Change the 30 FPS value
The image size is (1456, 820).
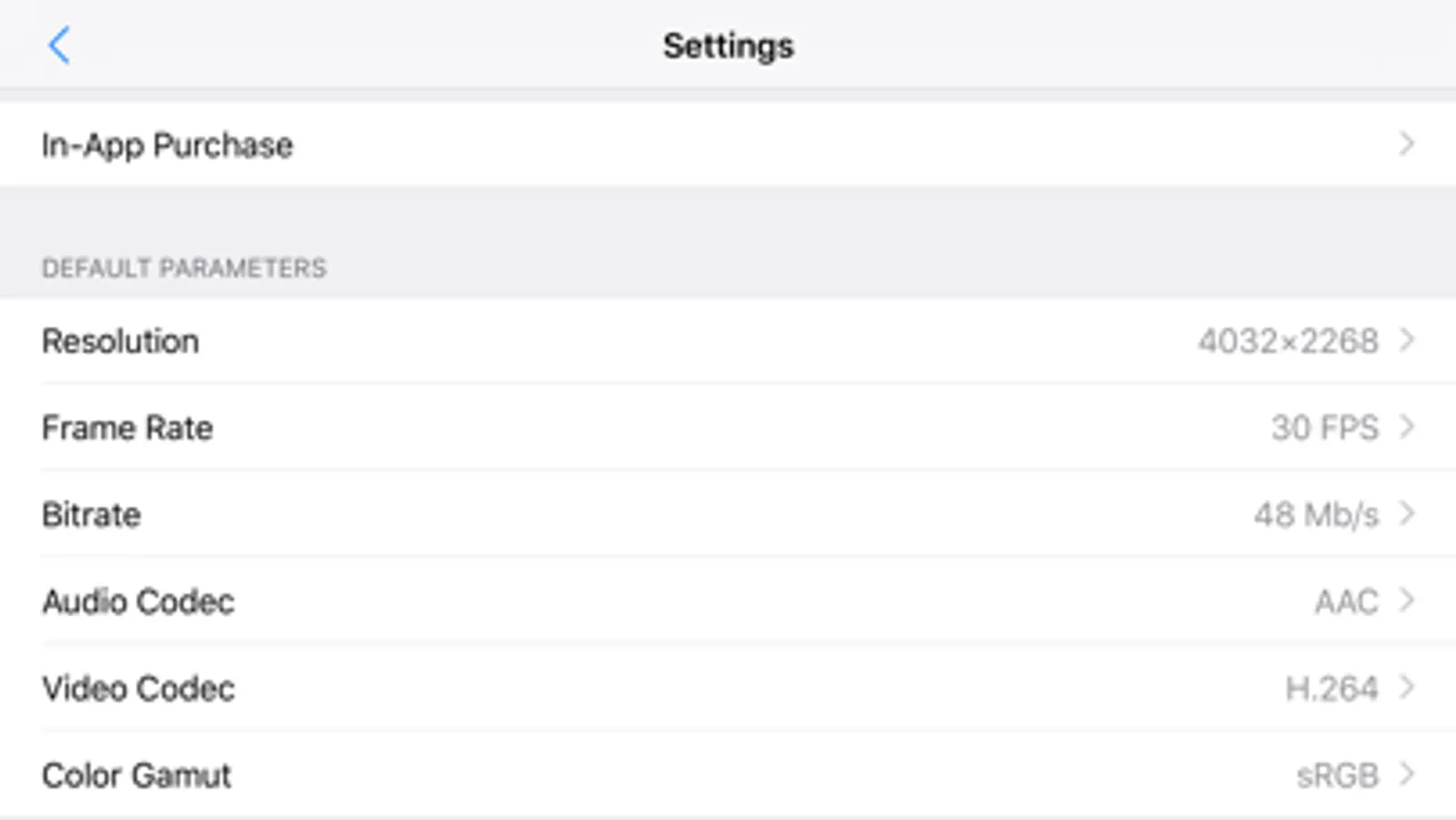(x=1325, y=427)
